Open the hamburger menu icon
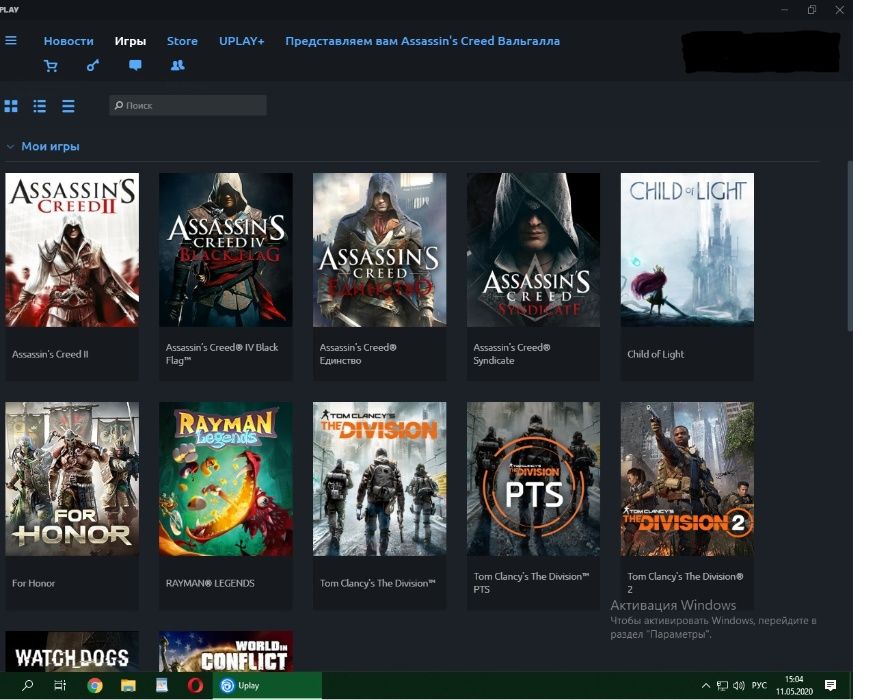 click(x=11, y=41)
